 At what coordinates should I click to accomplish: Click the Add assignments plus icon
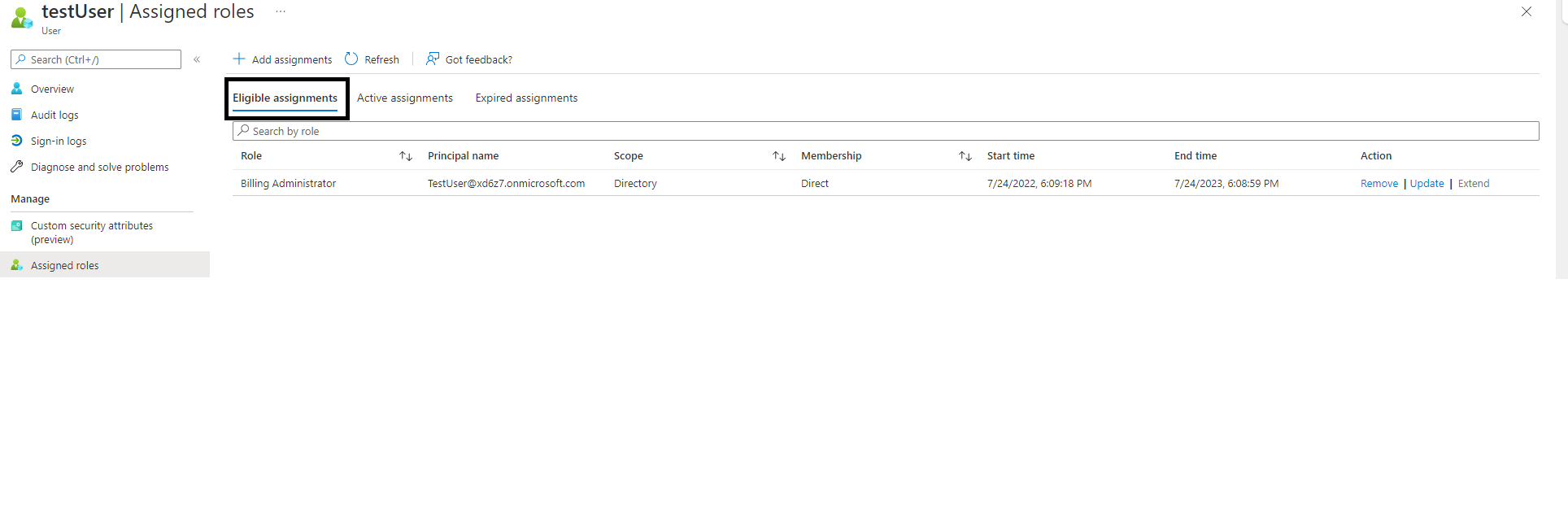pyautogui.click(x=239, y=59)
